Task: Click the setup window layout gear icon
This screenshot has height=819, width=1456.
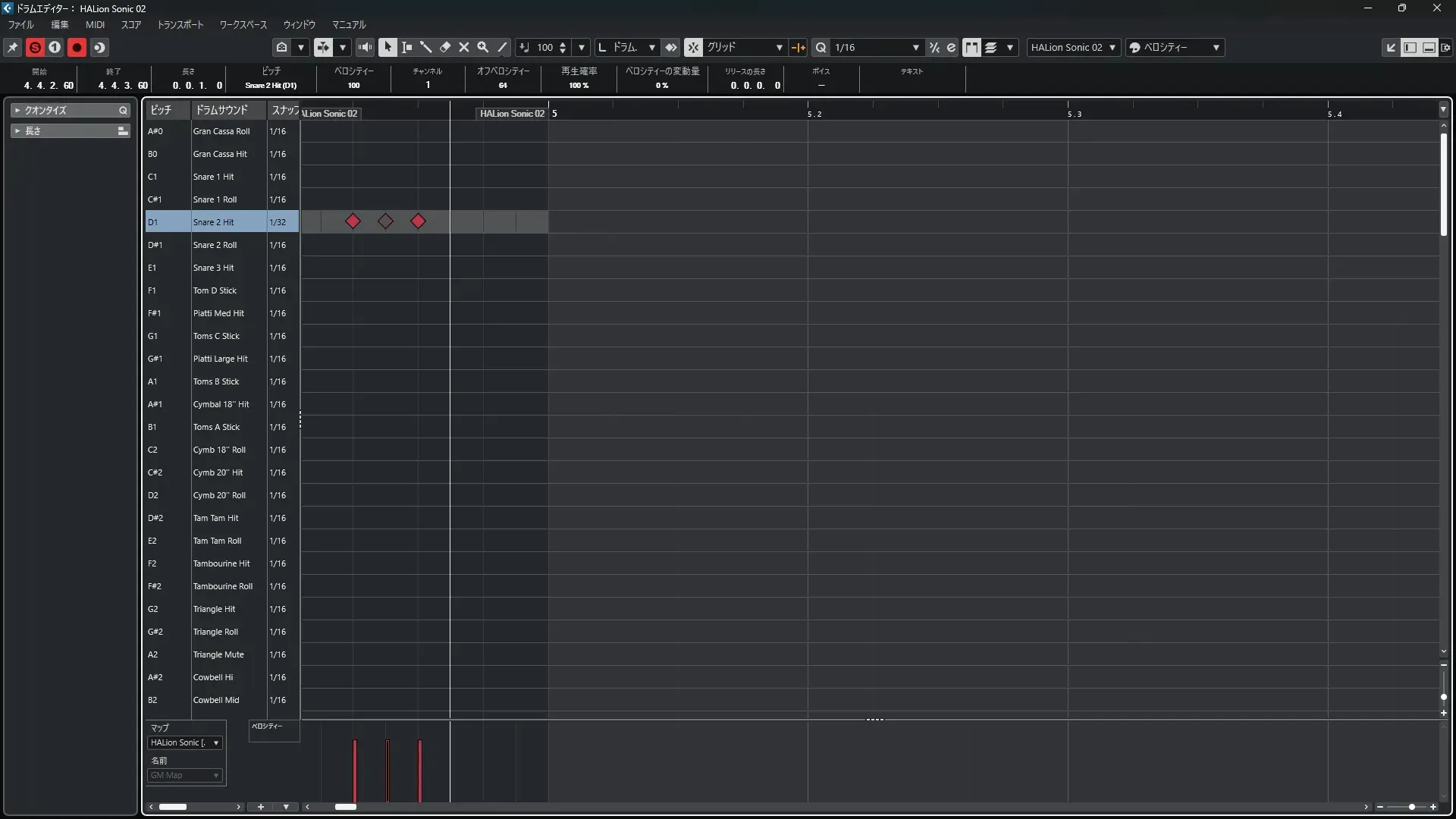Action: click(x=1446, y=47)
